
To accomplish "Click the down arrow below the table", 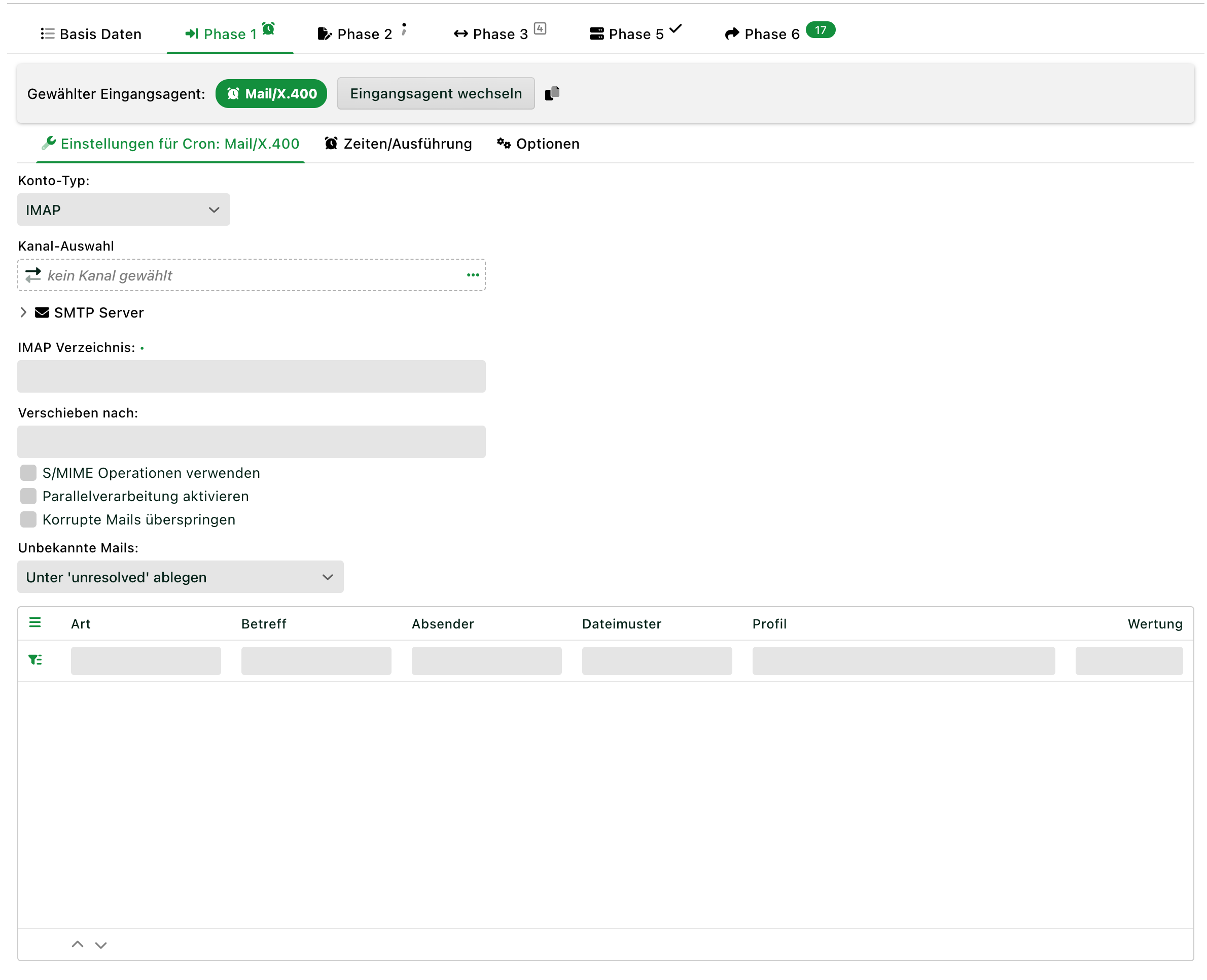I will point(101,945).
